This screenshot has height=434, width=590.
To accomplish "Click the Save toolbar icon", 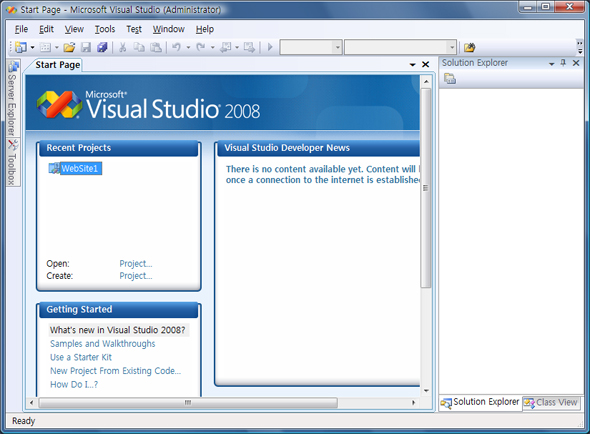I will (x=86, y=47).
